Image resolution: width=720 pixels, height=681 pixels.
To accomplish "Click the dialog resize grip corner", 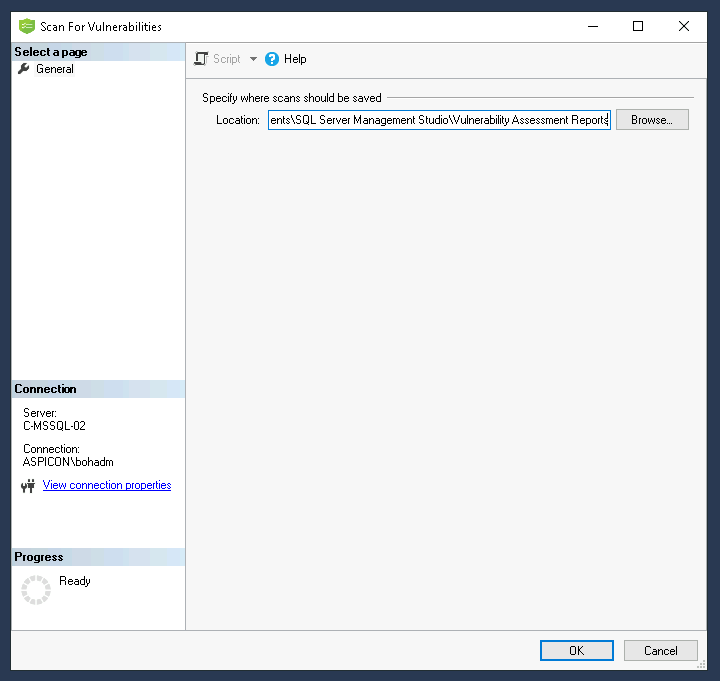I will 702,664.
